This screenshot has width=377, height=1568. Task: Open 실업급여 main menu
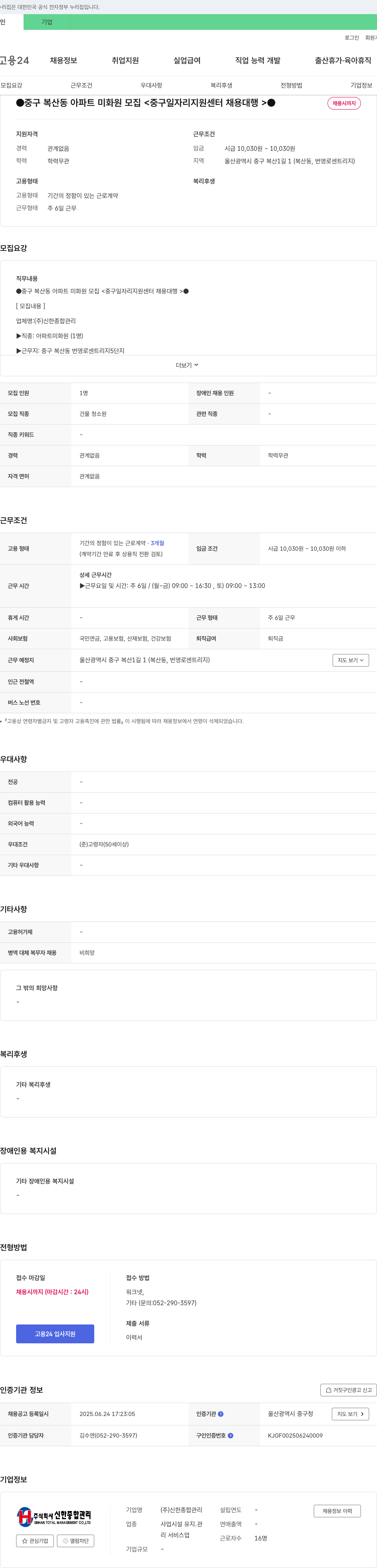point(187,60)
